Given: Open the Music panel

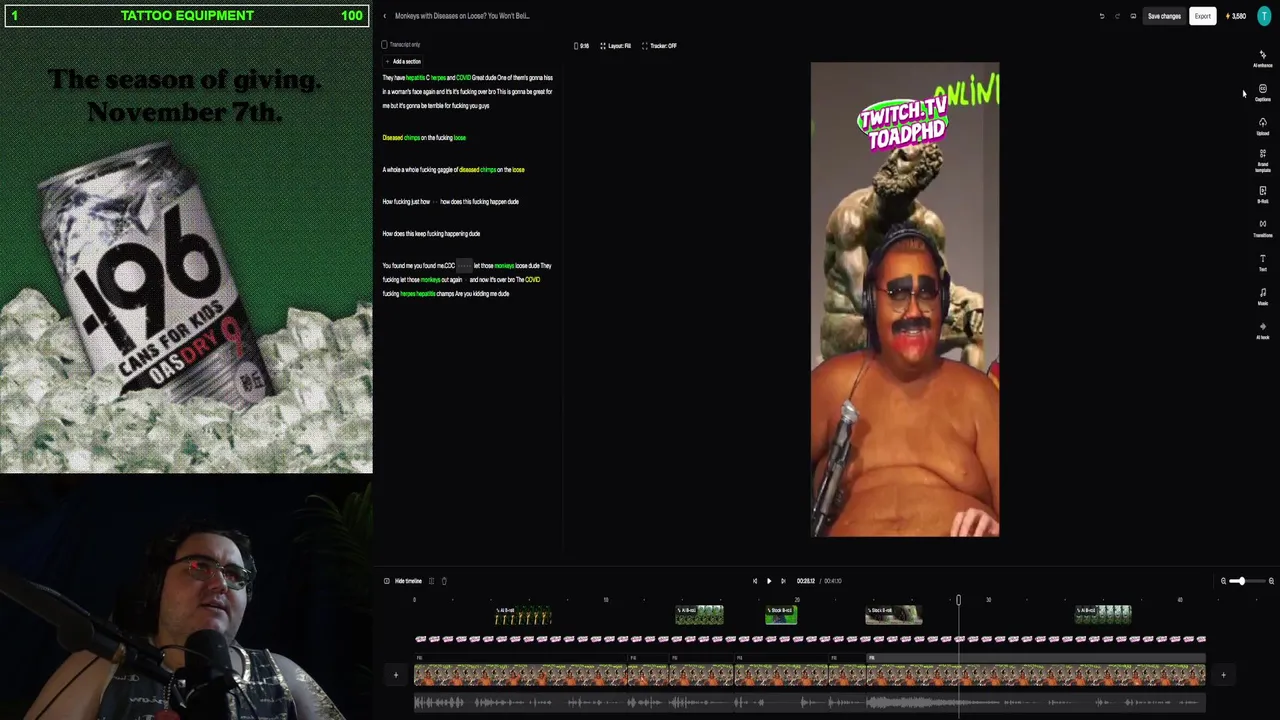Looking at the screenshot, I should (x=1262, y=296).
